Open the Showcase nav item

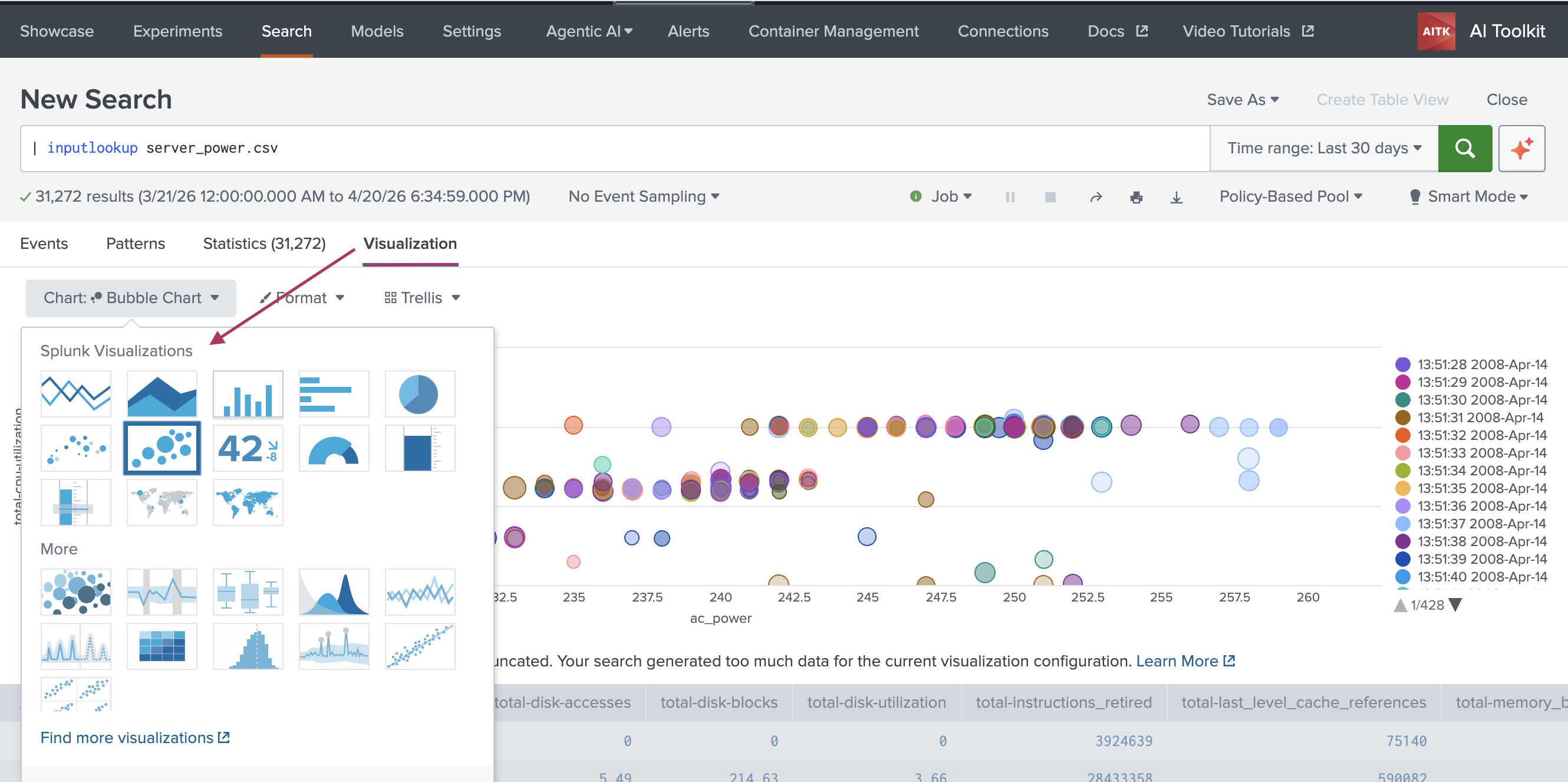coord(57,31)
